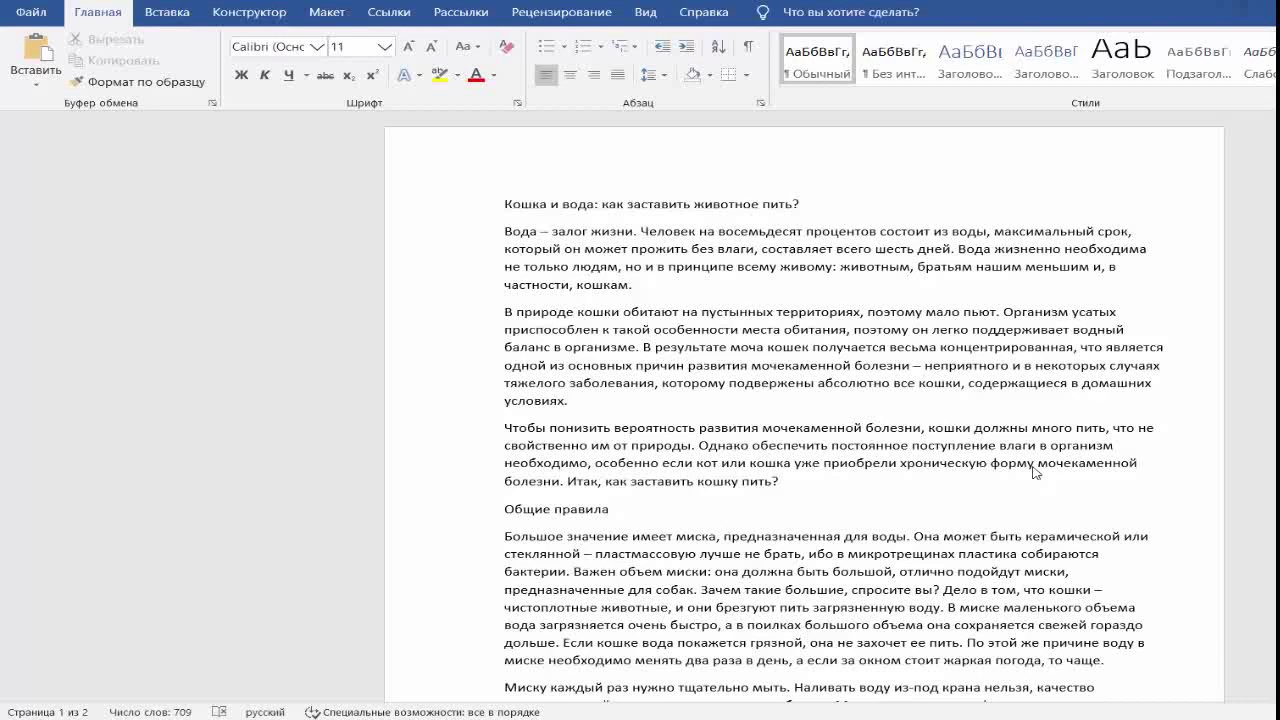Click the lightbulb Tell Me icon
The height and width of the screenshot is (720, 1280).
(763, 12)
